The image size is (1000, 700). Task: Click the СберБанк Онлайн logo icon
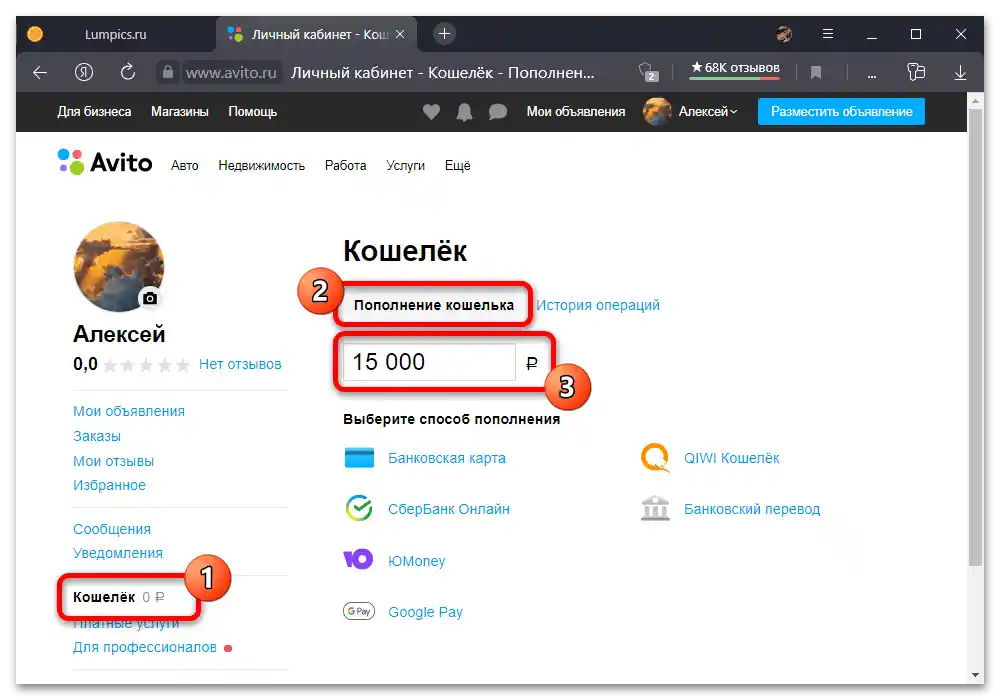[359, 508]
